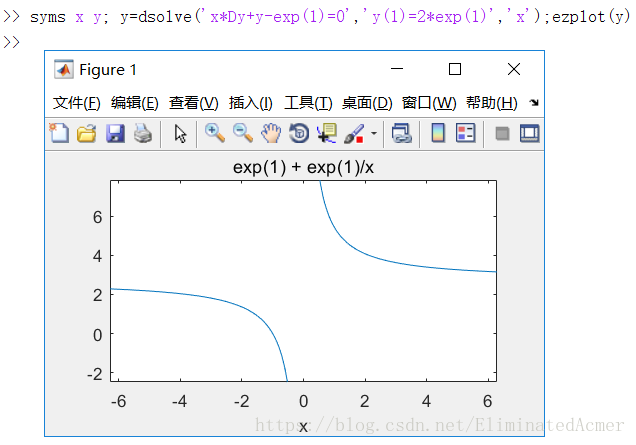Minimize the Figure 1 window
Image resolution: width=636 pixels, height=445 pixels.
pyautogui.click(x=397, y=69)
